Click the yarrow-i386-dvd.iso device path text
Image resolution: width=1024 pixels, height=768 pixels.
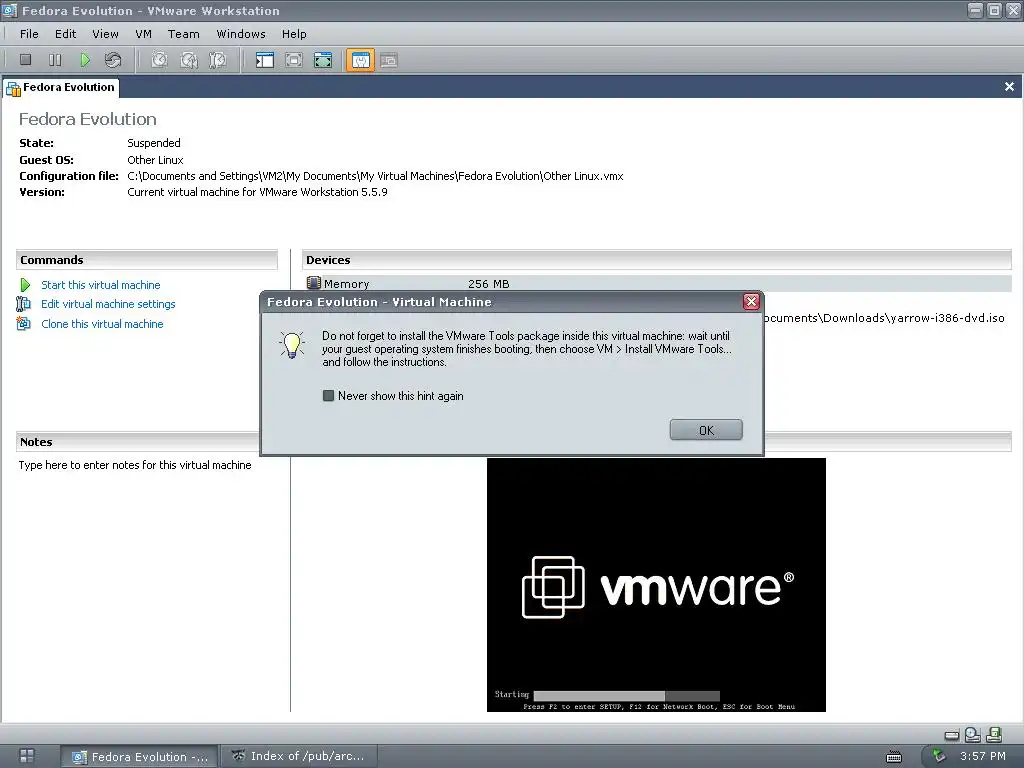click(884, 318)
